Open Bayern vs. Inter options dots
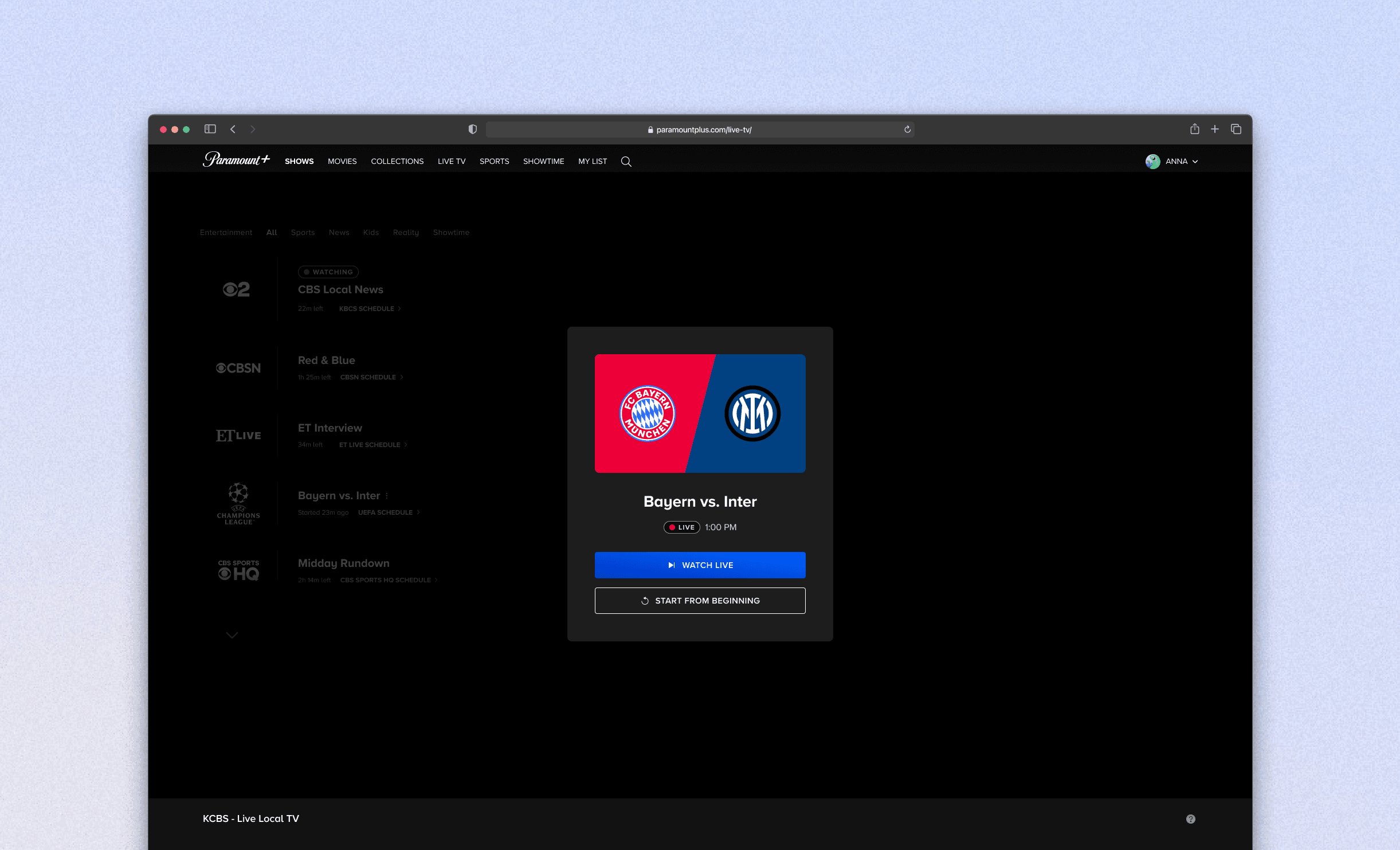 pos(387,496)
